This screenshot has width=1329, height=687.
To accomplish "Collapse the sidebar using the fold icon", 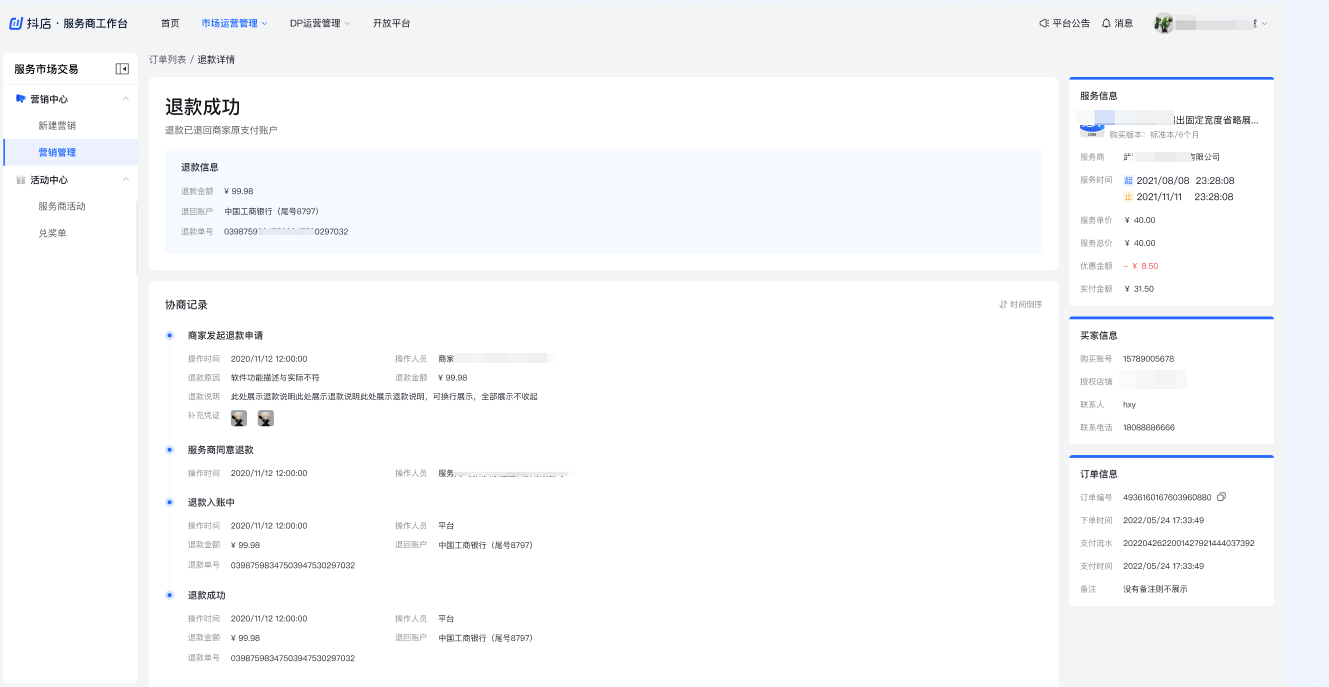I will (x=122, y=69).
